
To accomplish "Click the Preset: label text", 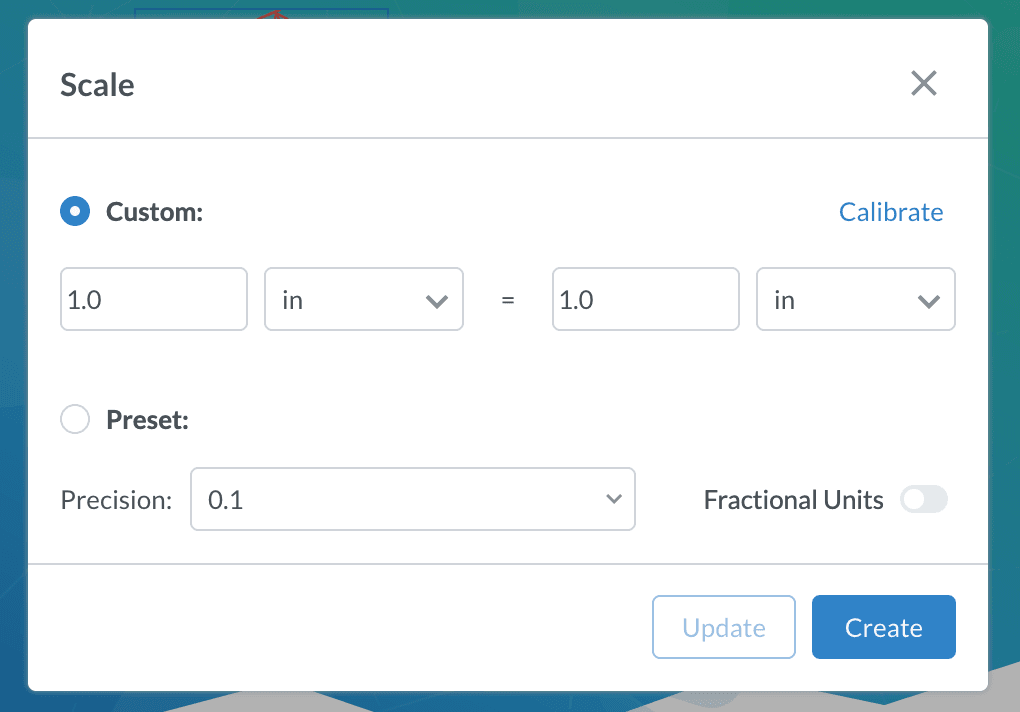I will 148,419.
